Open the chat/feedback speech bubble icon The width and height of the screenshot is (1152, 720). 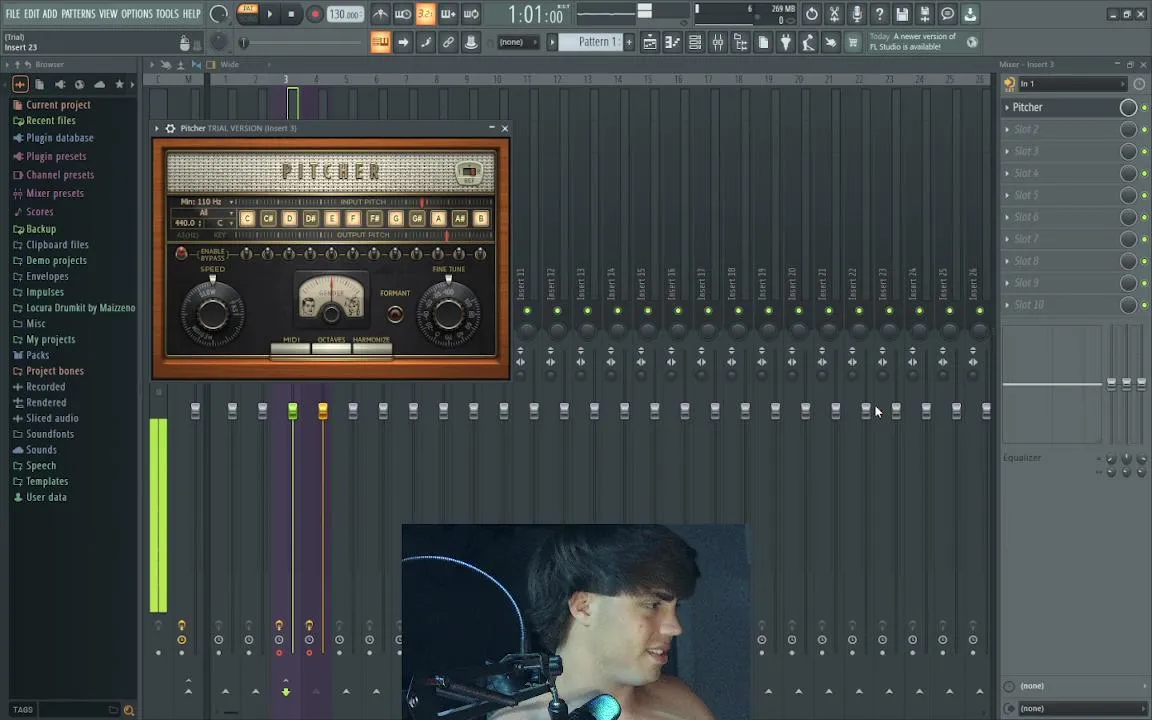pyautogui.click(x=948, y=14)
